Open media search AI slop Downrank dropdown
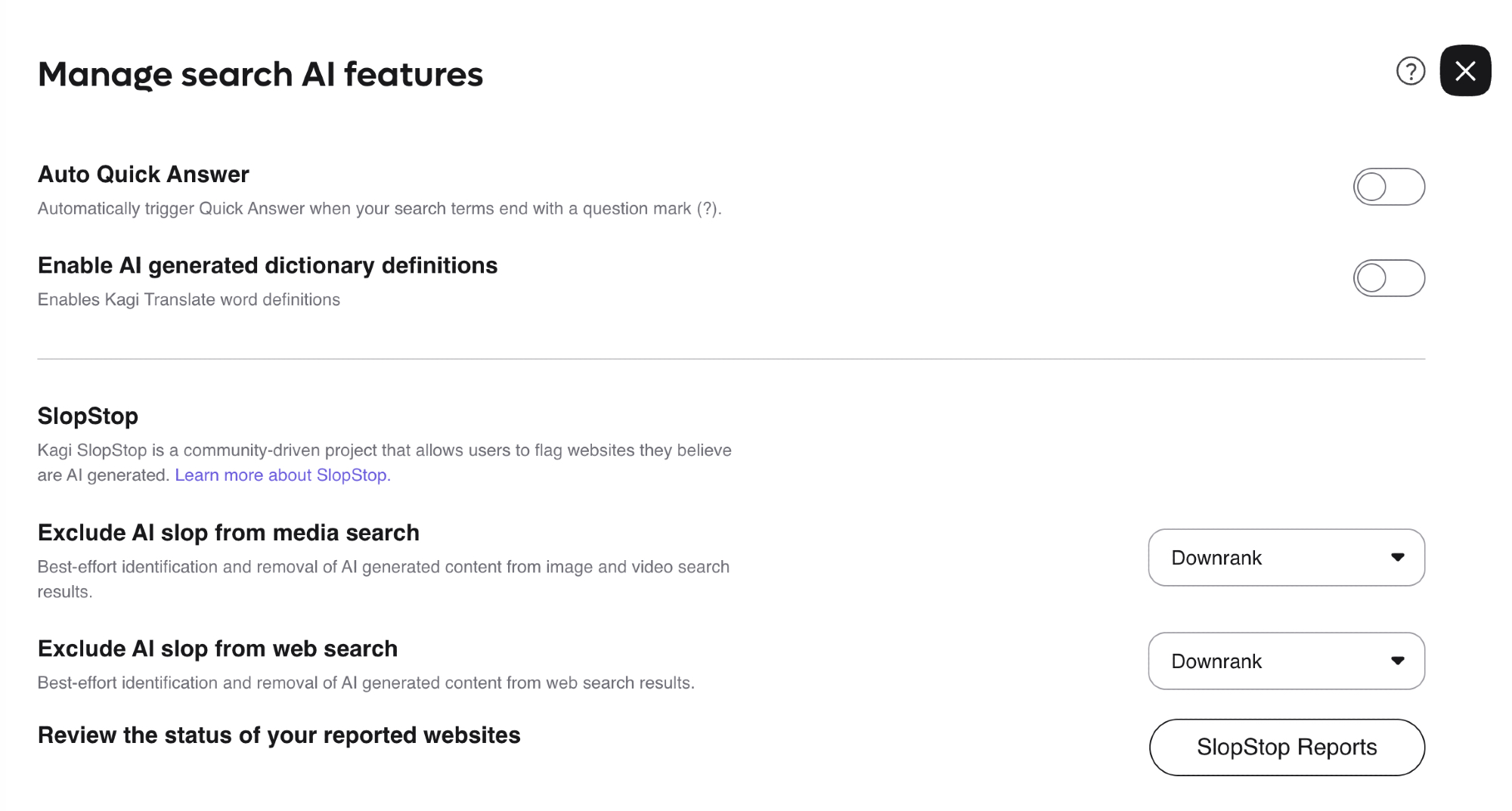 1285,558
